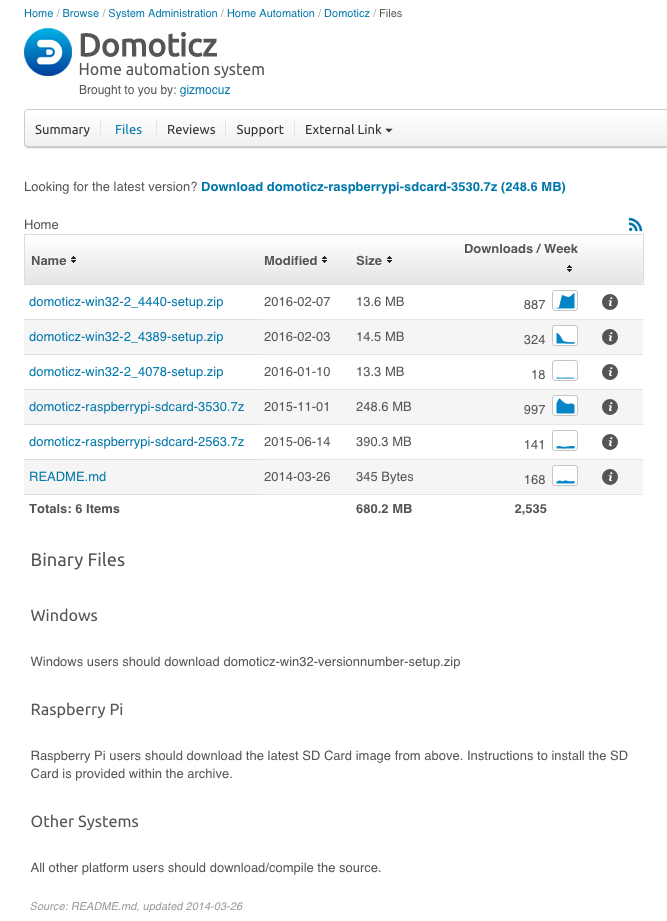
Task: Click the Windows section heading
Action: coord(64,615)
